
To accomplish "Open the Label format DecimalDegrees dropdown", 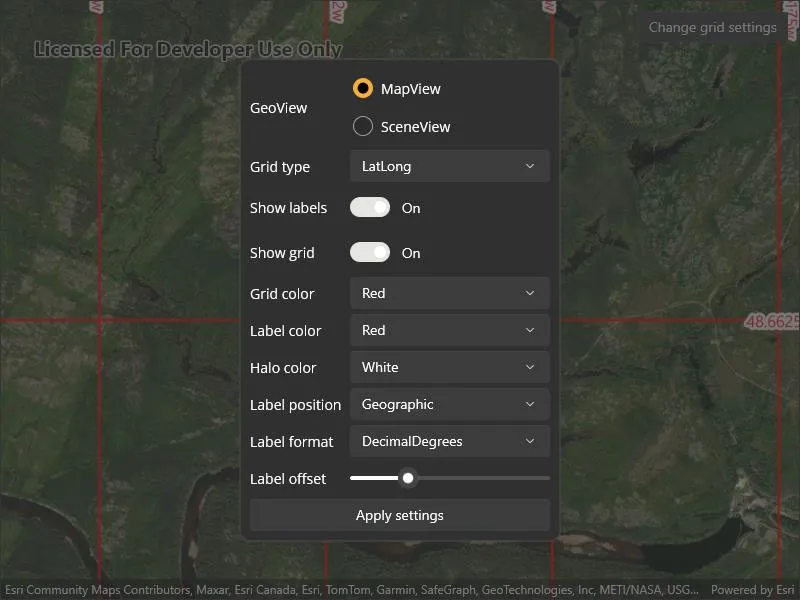I will [x=449, y=441].
